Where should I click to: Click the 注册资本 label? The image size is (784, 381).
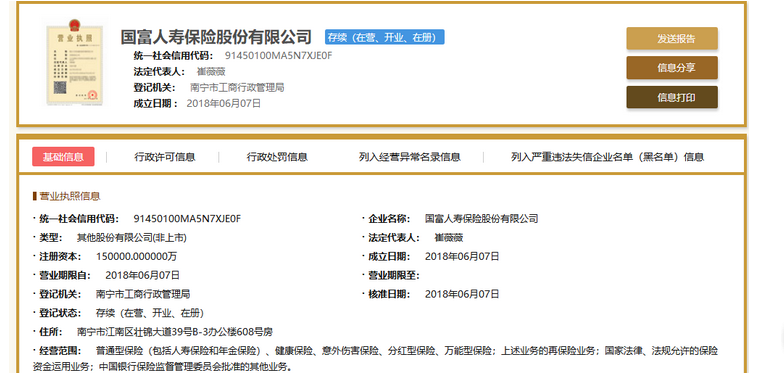coord(60,256)
